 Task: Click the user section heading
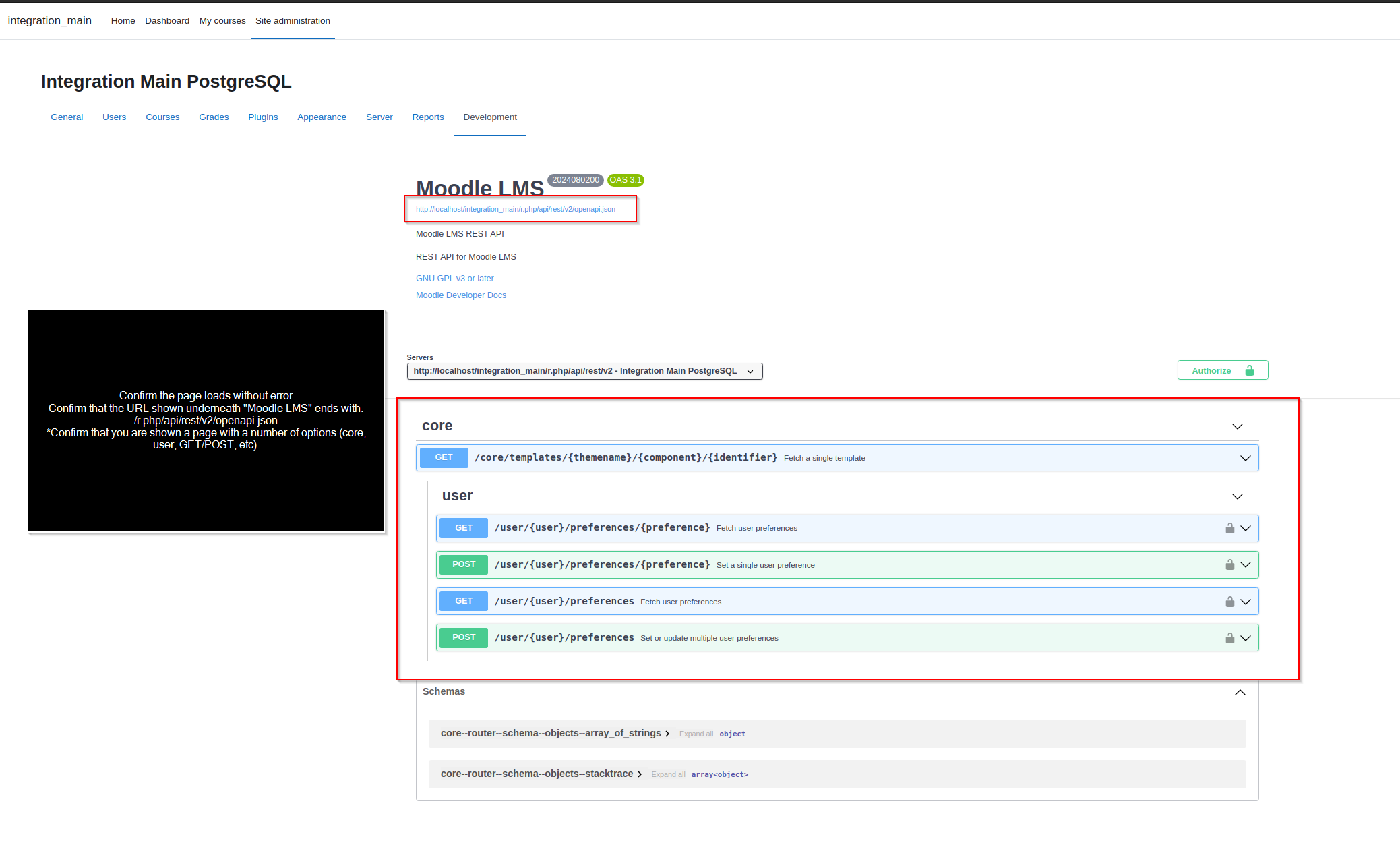coord(457,496)
